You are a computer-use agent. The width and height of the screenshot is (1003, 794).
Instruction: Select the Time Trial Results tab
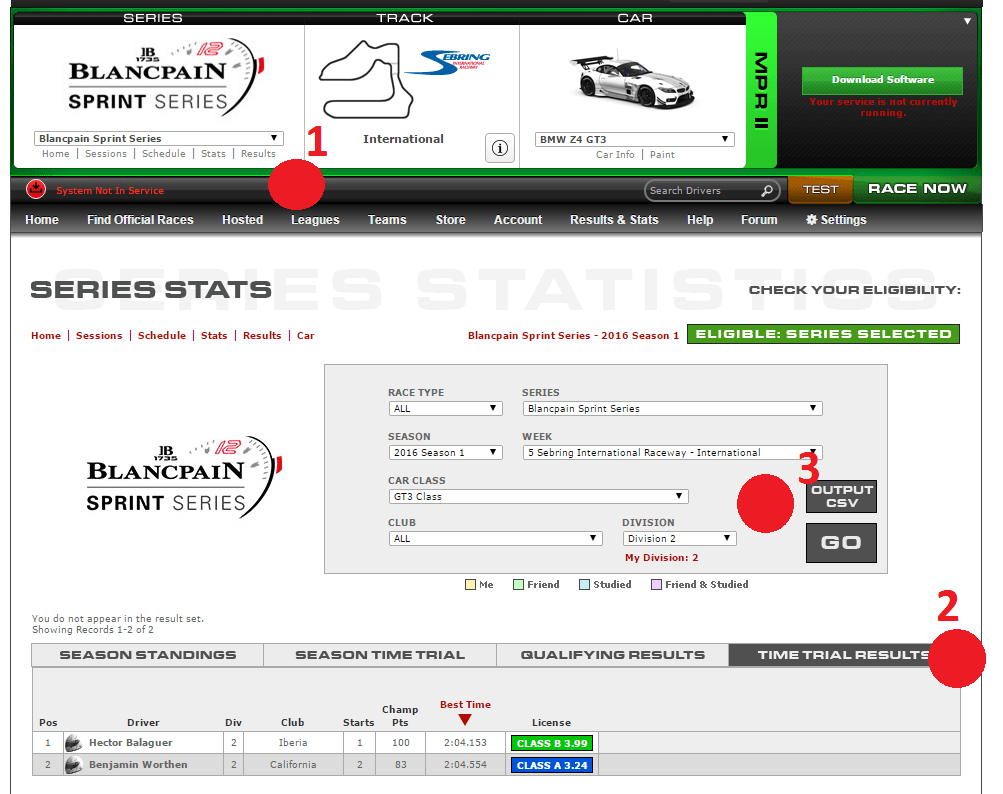pyautogui.click(x=844, y=655)
